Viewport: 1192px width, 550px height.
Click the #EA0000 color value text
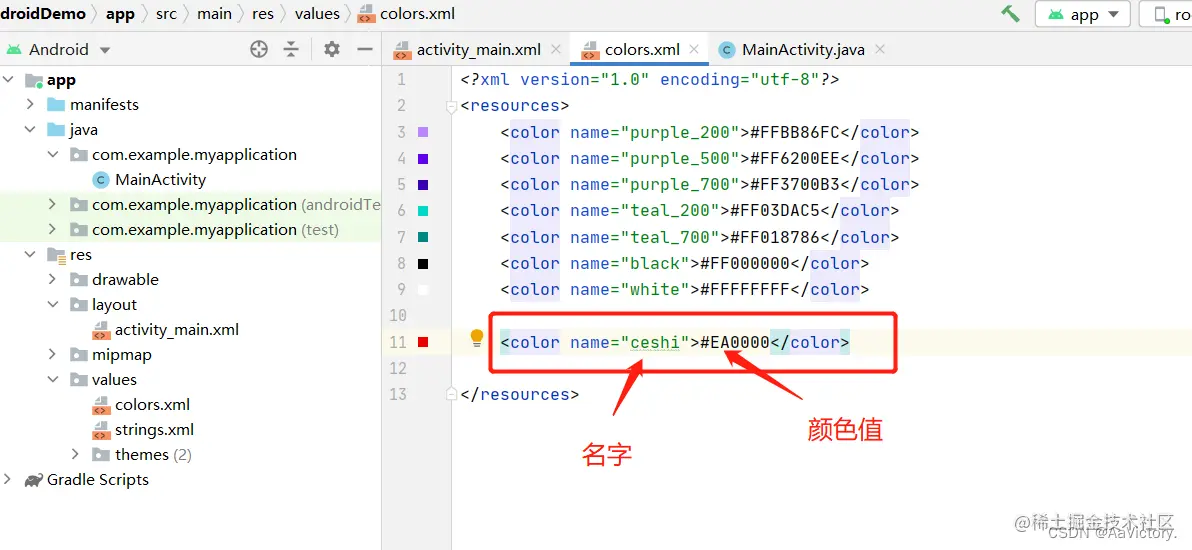point(735,342)
